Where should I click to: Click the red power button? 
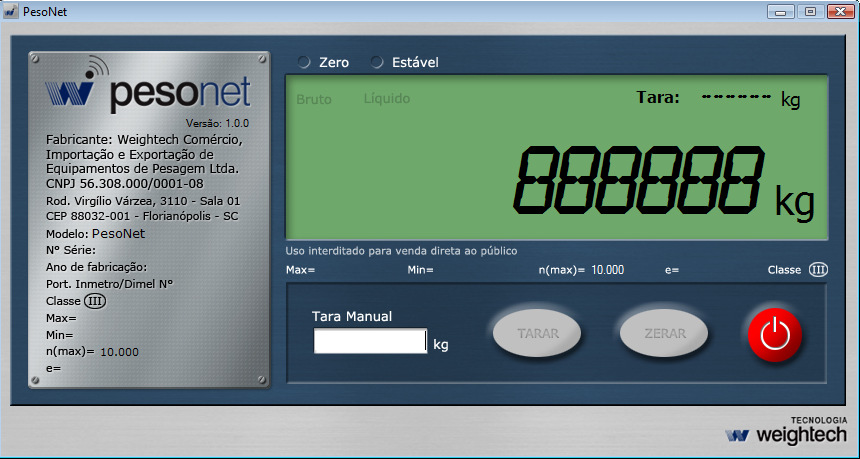pos(775,335)
